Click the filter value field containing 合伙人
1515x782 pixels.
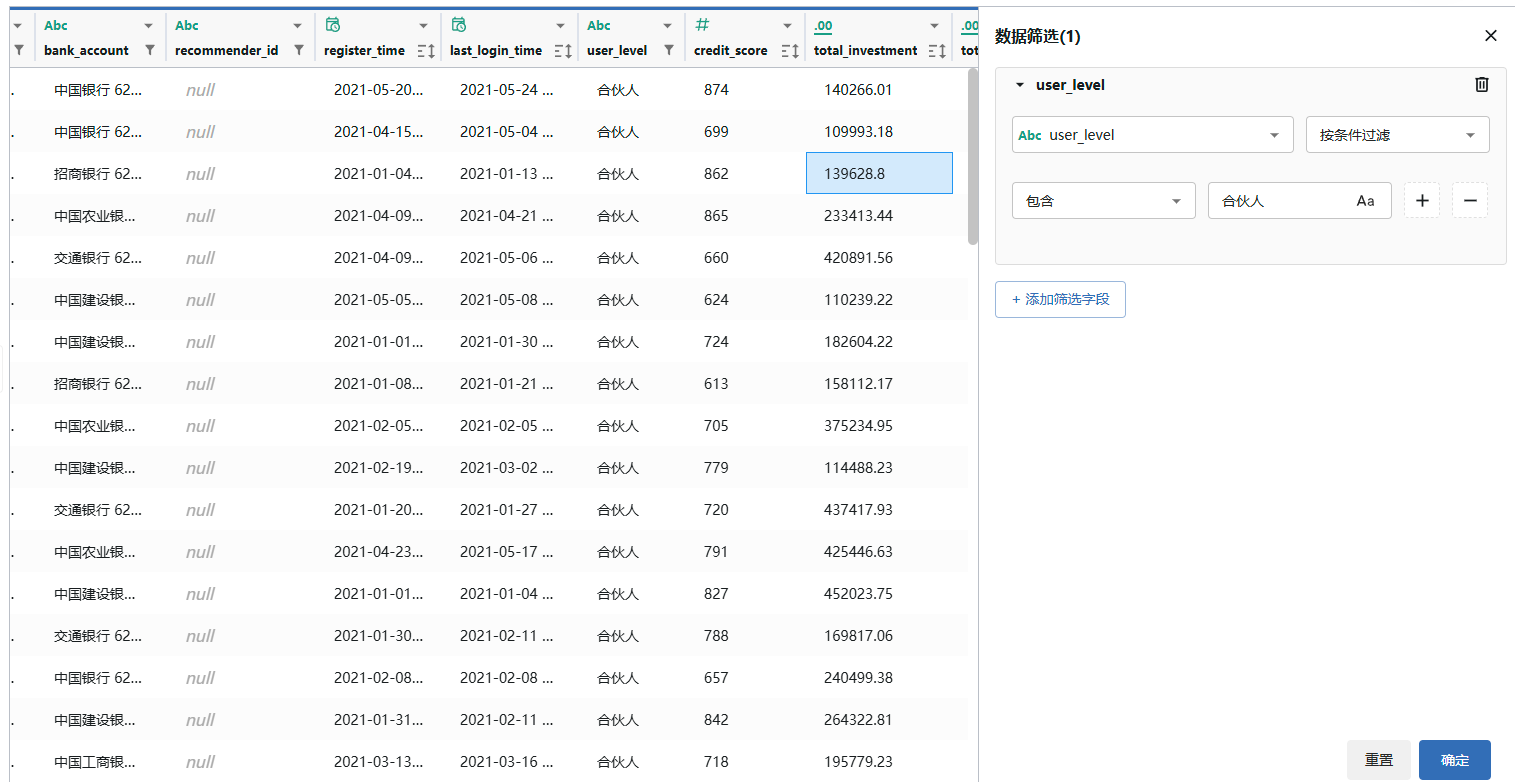[1299, 201]
